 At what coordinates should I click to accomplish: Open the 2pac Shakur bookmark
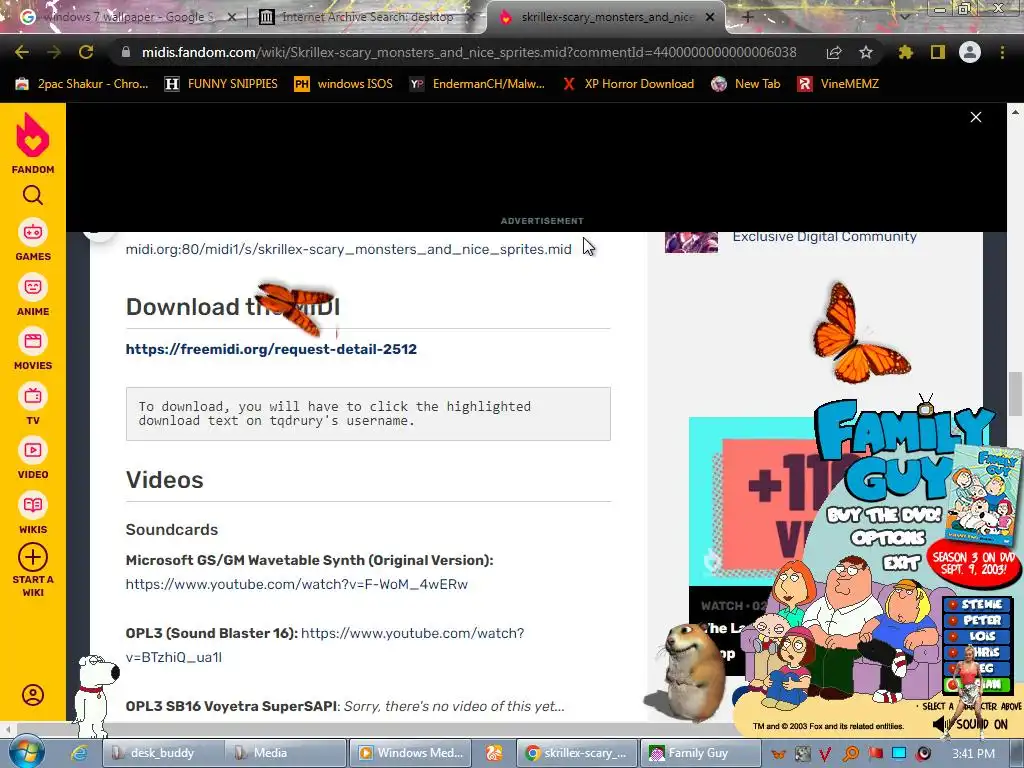(82, 84)
